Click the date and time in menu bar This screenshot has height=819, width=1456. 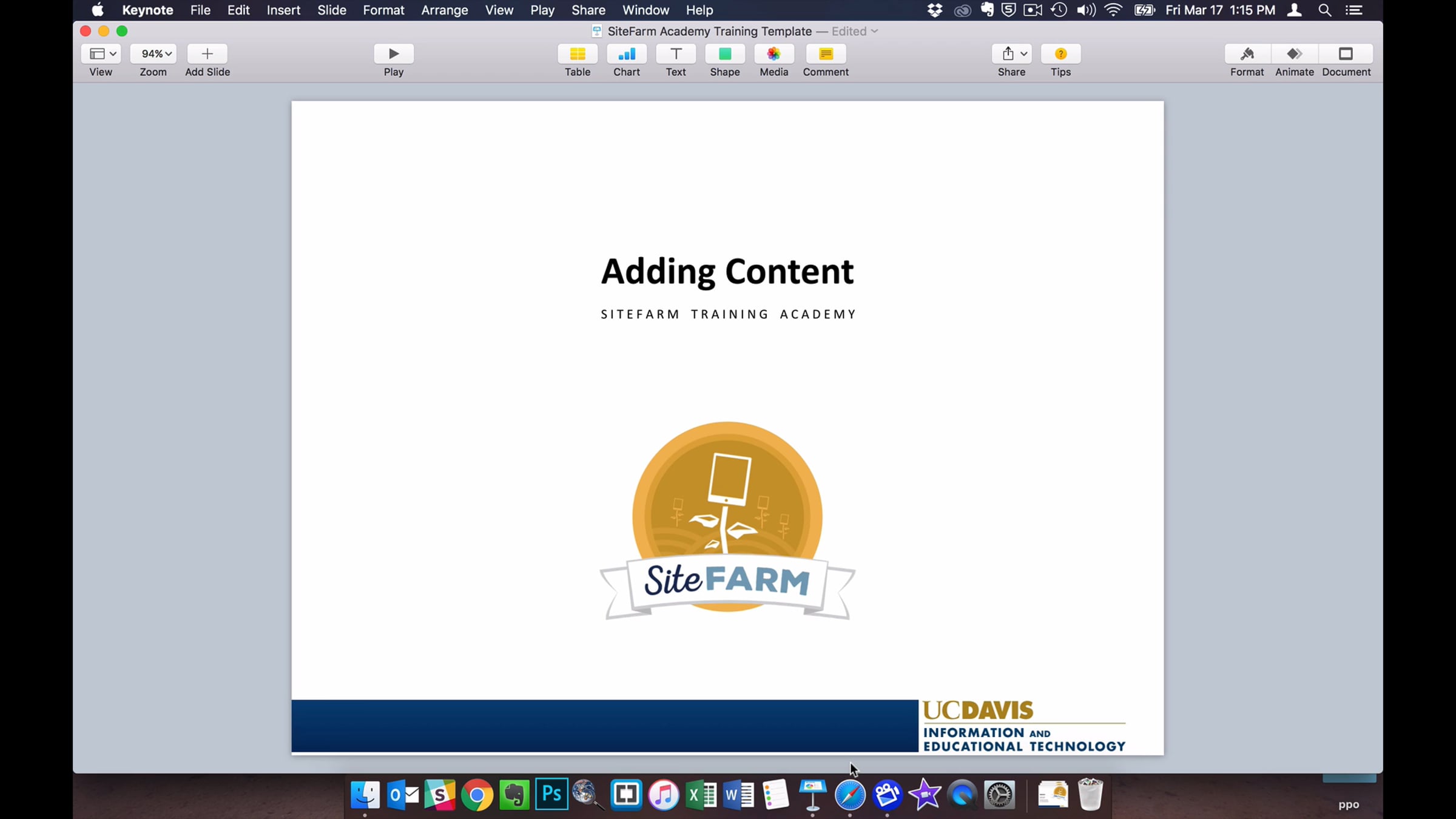tap(1221, 10)
